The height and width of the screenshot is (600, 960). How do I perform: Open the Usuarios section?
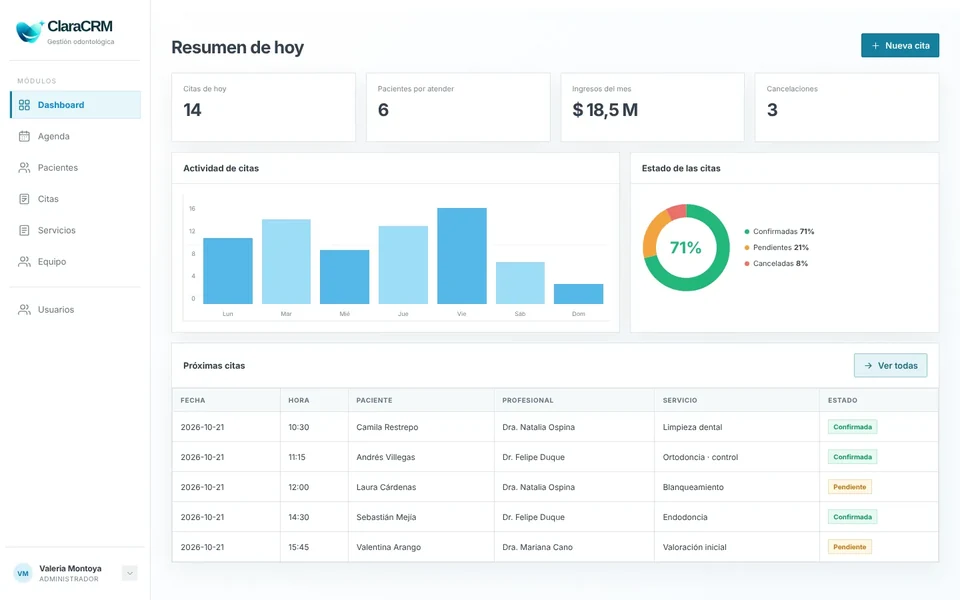[x=75, y=309]
